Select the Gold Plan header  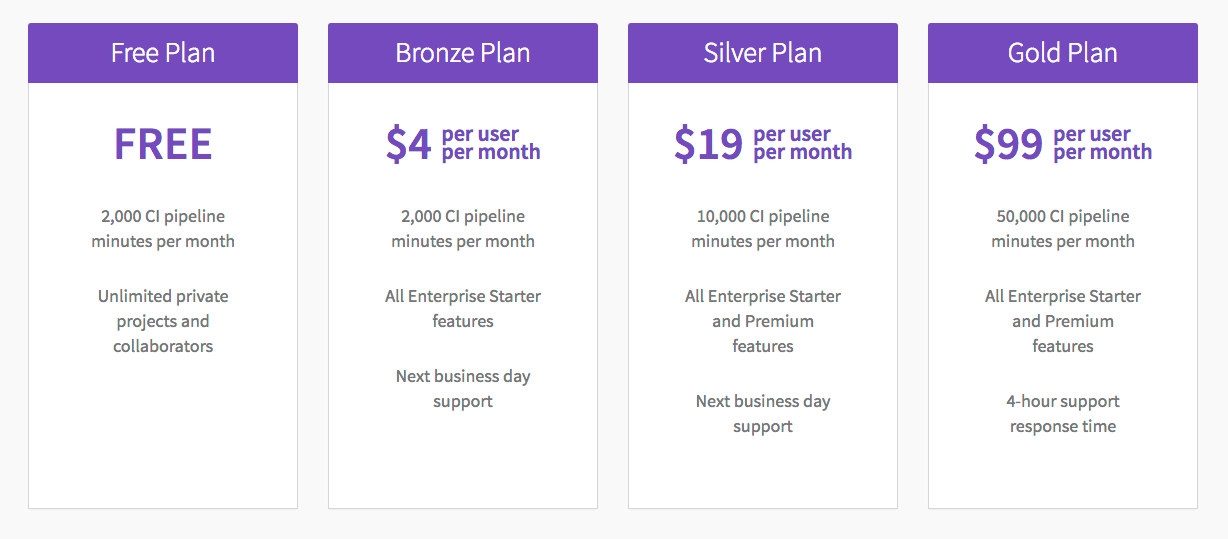tap(1063, 53)
